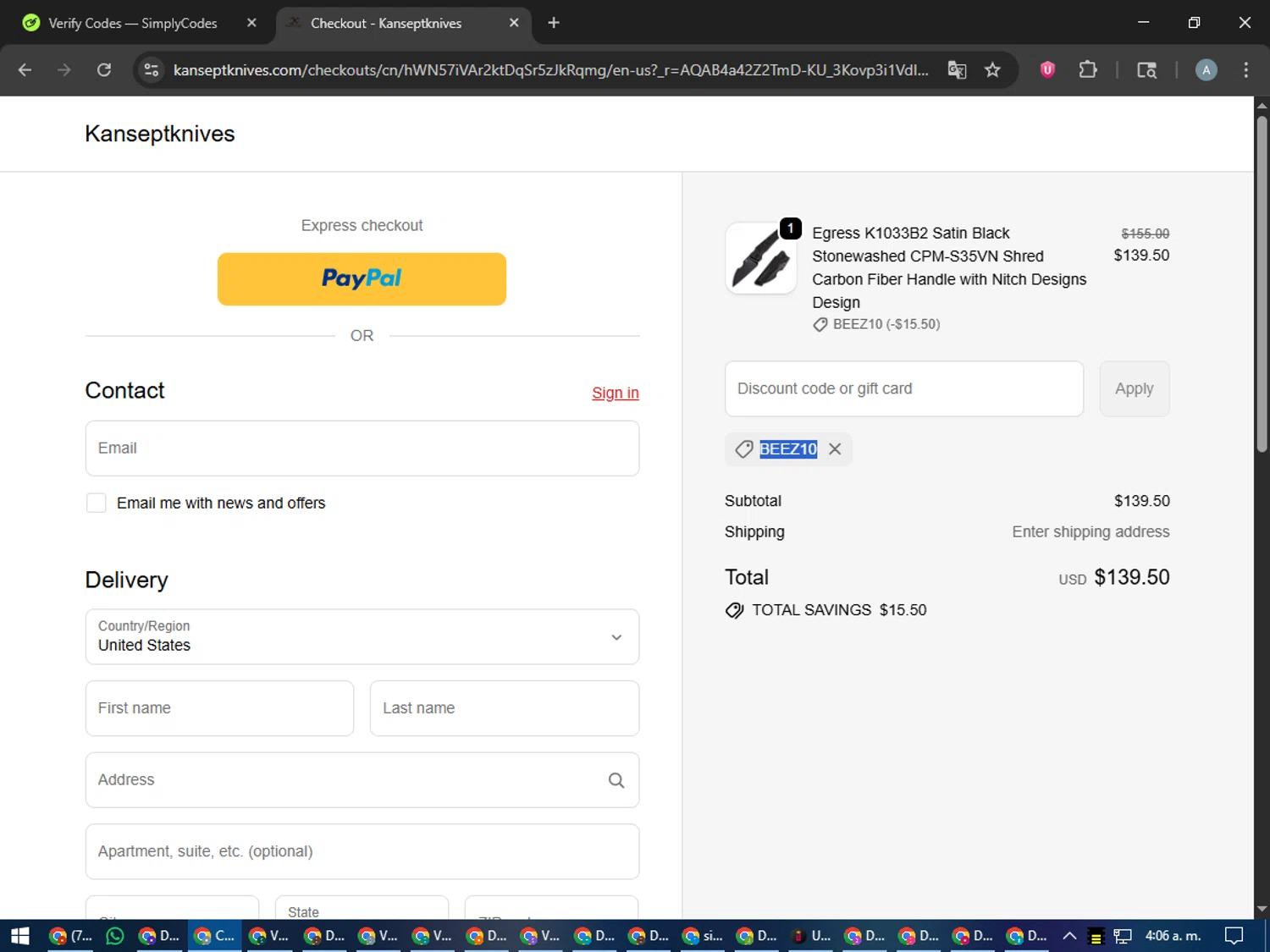This screenshot has width=1270, height=952.
Task: Open WhatsApp from the taskbar
Action: tap(114, 936)
